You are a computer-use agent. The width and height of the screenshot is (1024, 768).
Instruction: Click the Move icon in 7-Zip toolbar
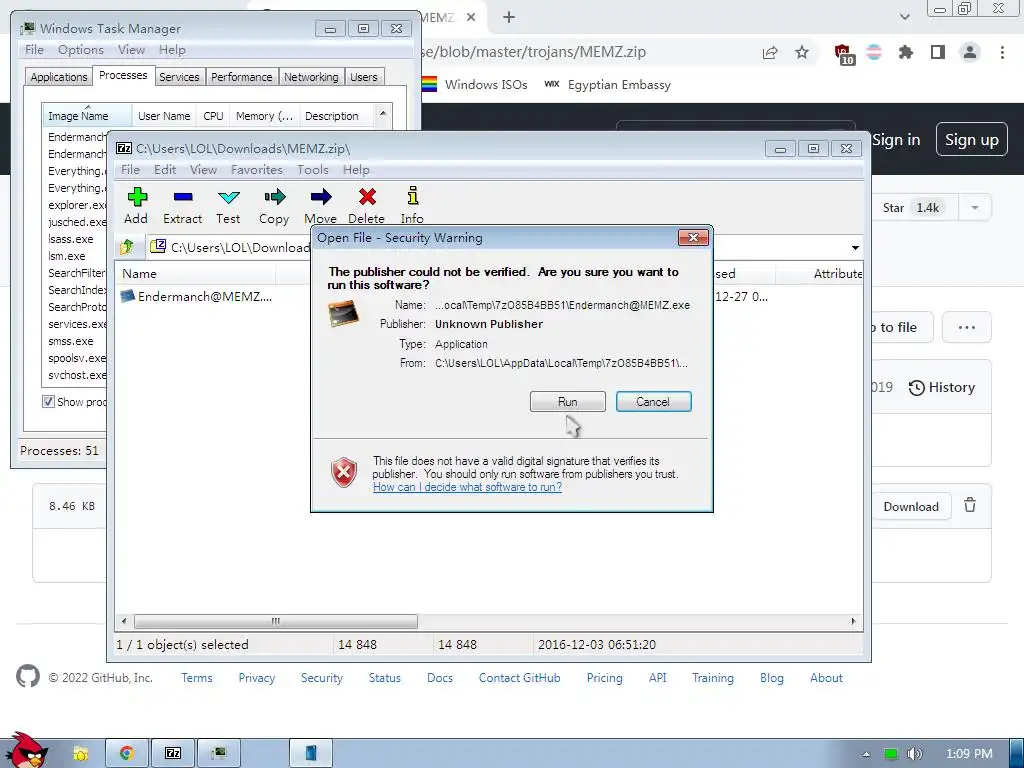click(x=320, y=197)
